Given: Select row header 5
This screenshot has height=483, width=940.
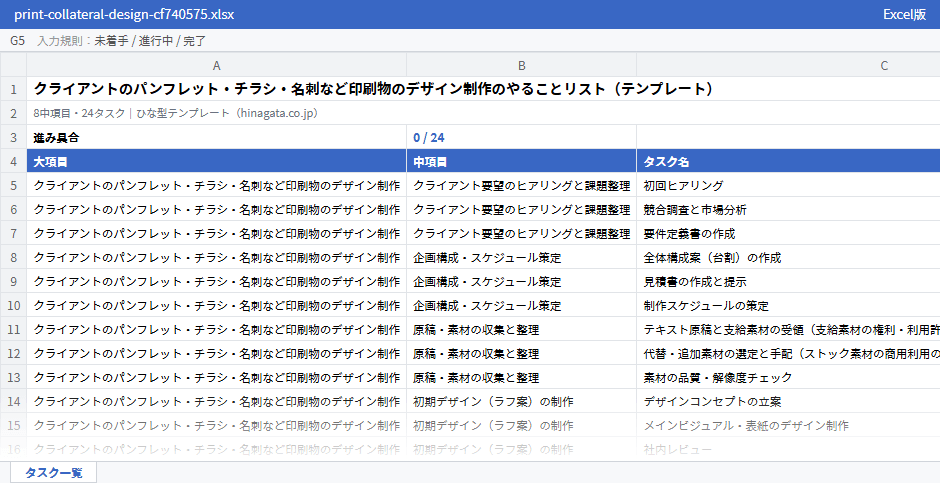Looking at the screenshot, I should [13, 185].
